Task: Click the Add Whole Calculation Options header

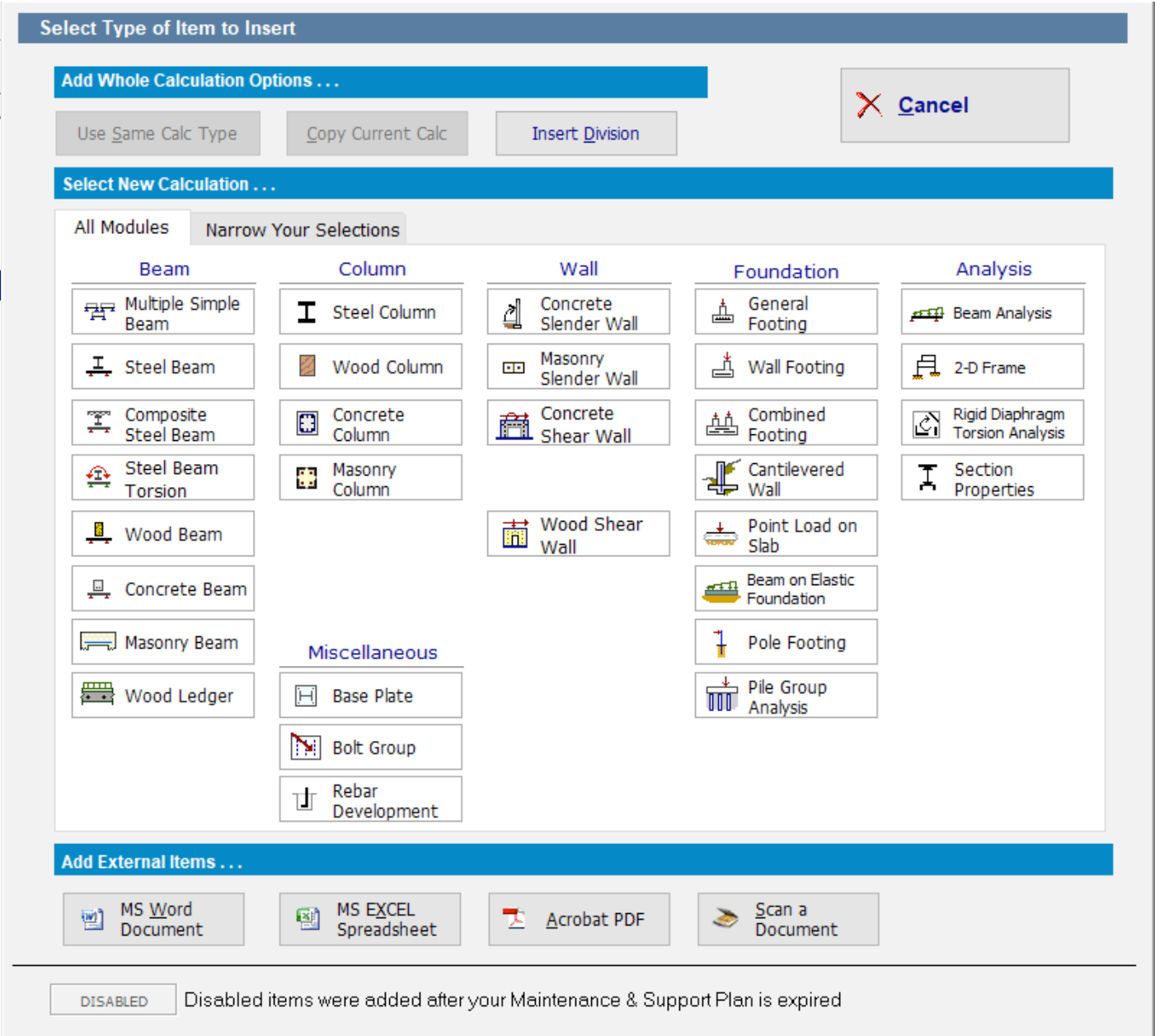Action: pos(381,82)
